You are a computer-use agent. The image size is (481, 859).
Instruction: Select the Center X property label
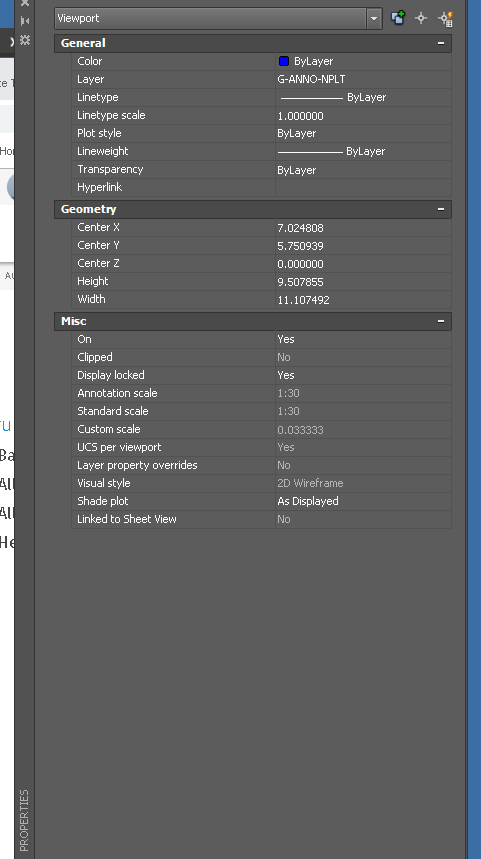point(98,227)
